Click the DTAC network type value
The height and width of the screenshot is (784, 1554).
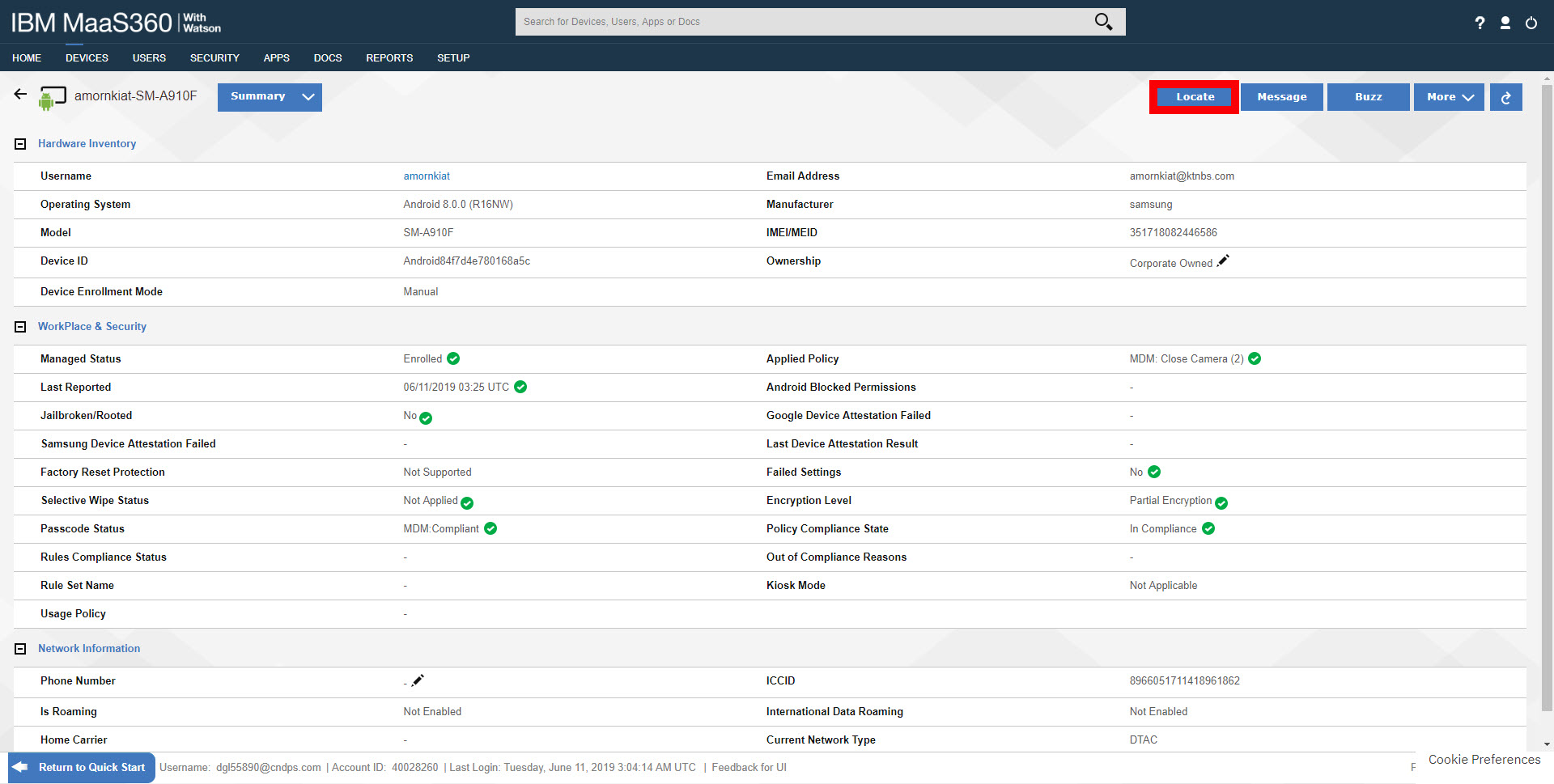coord(1143,740)
